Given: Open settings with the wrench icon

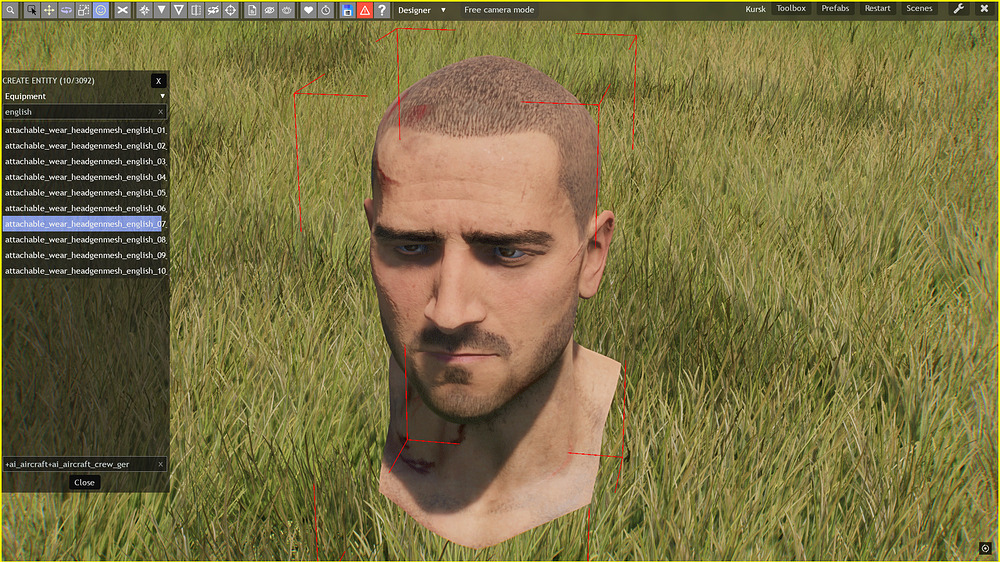Looking at the screenshot, I should point(959,9).
